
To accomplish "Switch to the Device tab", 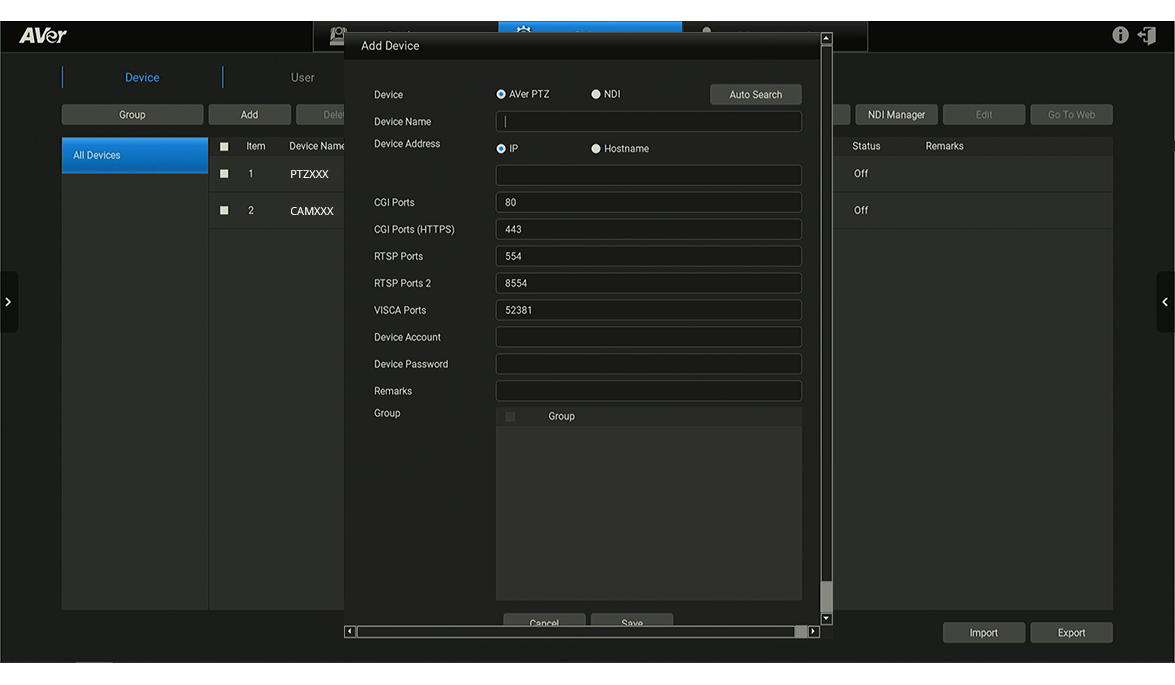I will click(x=142, y=78).
